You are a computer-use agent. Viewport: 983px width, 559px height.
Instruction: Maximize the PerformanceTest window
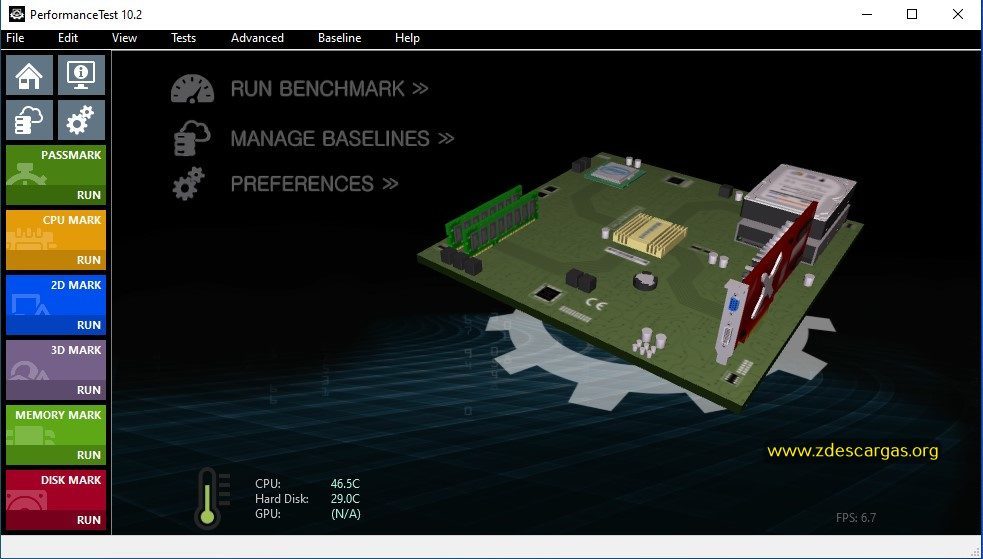(912, 14)
